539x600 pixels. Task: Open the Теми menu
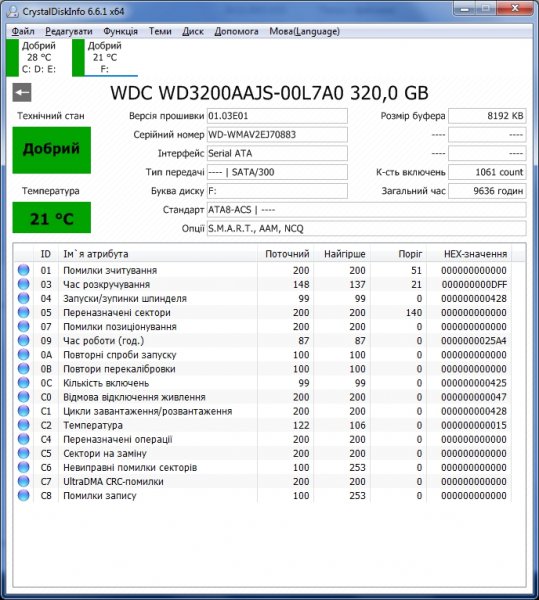click(160, 31)
